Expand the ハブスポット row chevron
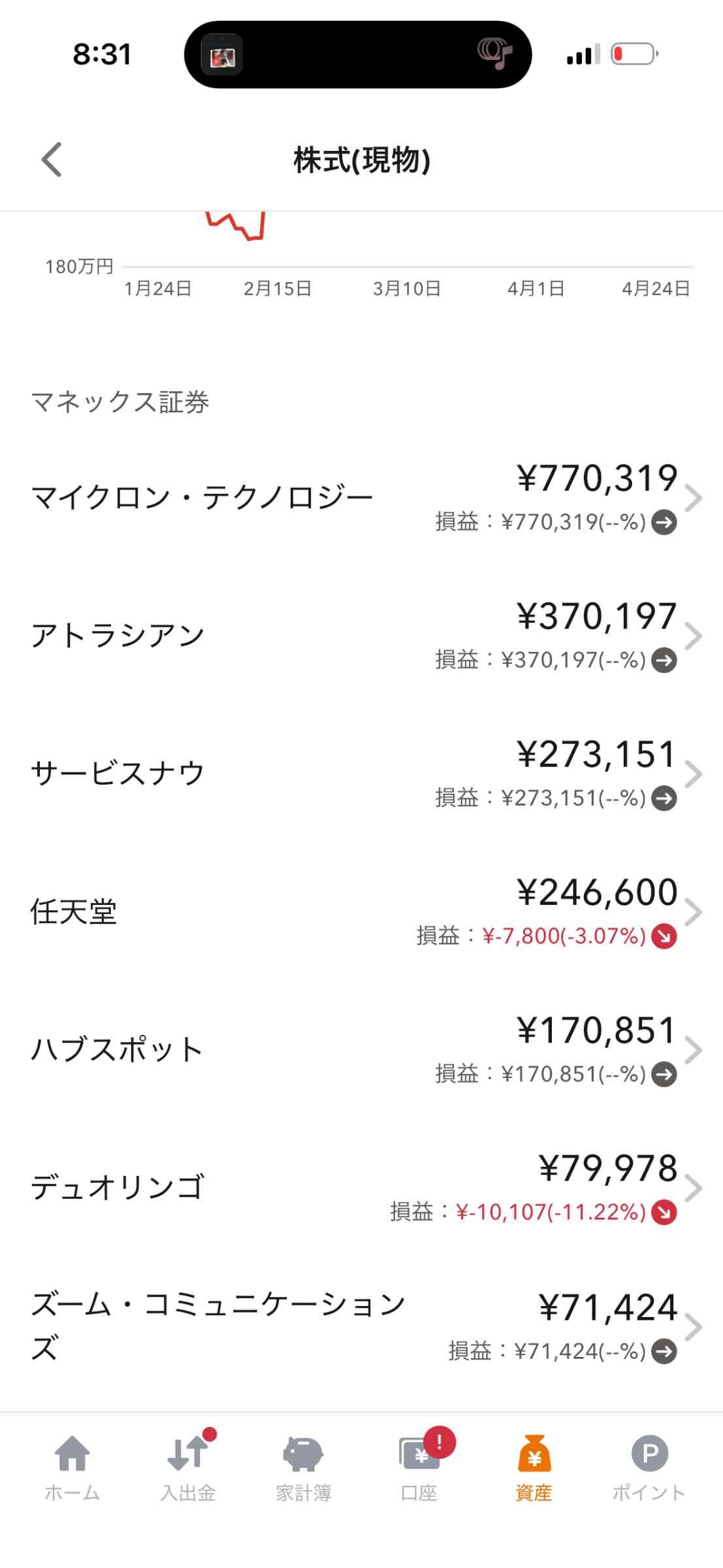The height and width of the screenshot is (1568, 723). tap(694, 1051)
